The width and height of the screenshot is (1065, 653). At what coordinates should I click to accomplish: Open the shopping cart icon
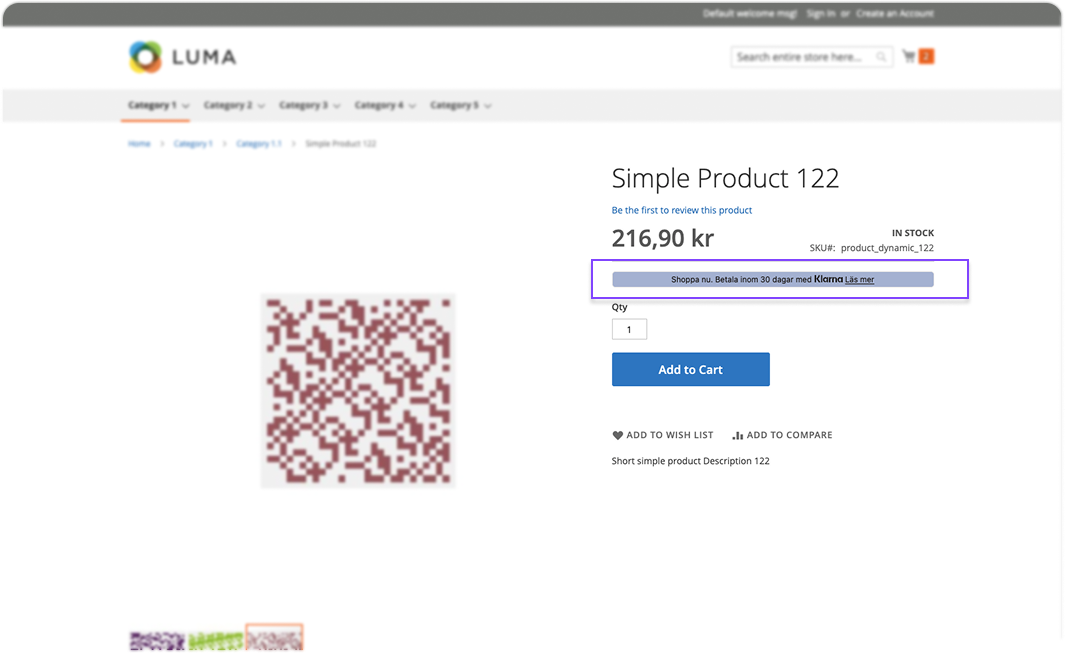coord(909,57)
